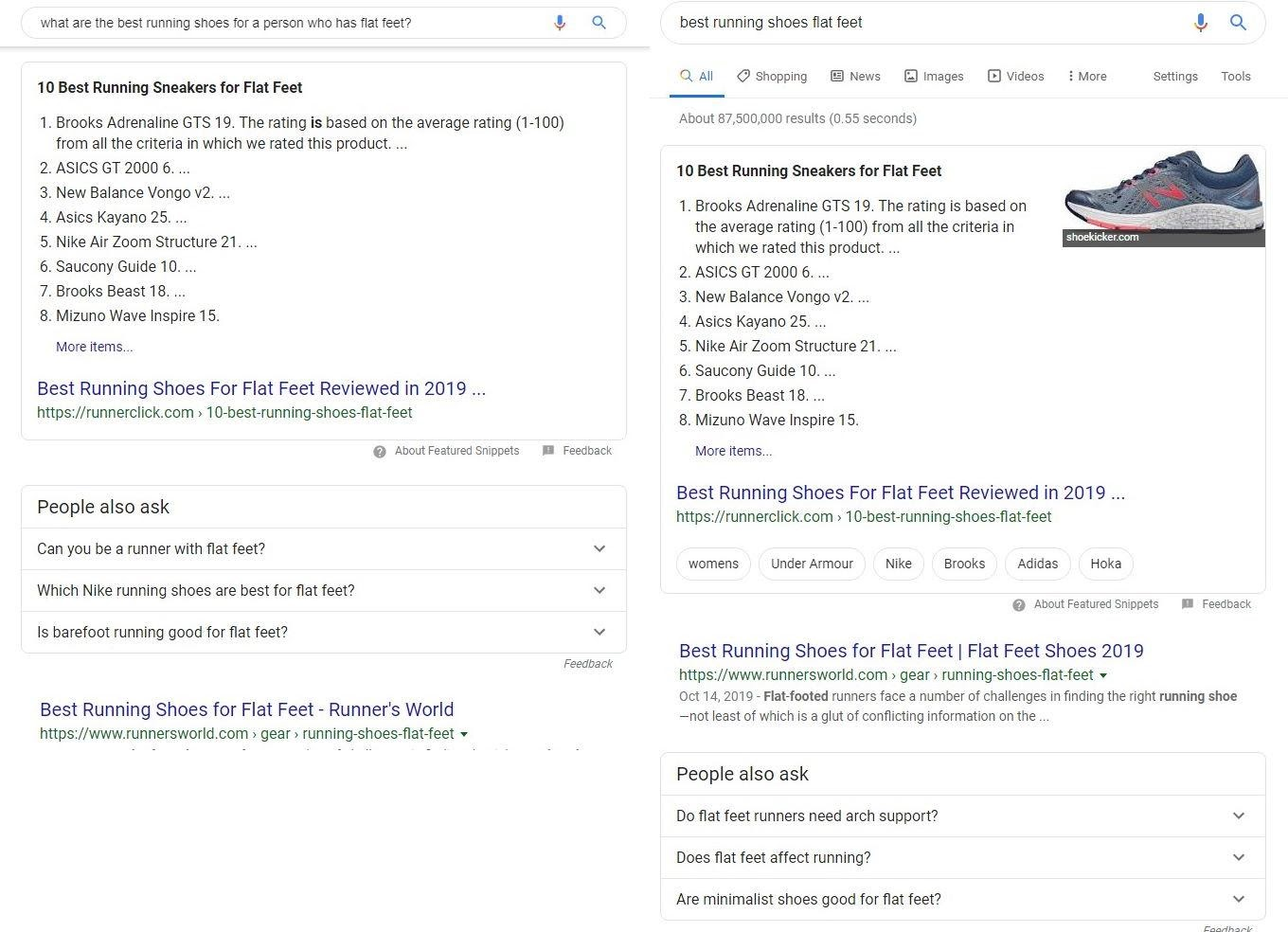Click 'More items...' in left featured snippet

tap(95, 347)
